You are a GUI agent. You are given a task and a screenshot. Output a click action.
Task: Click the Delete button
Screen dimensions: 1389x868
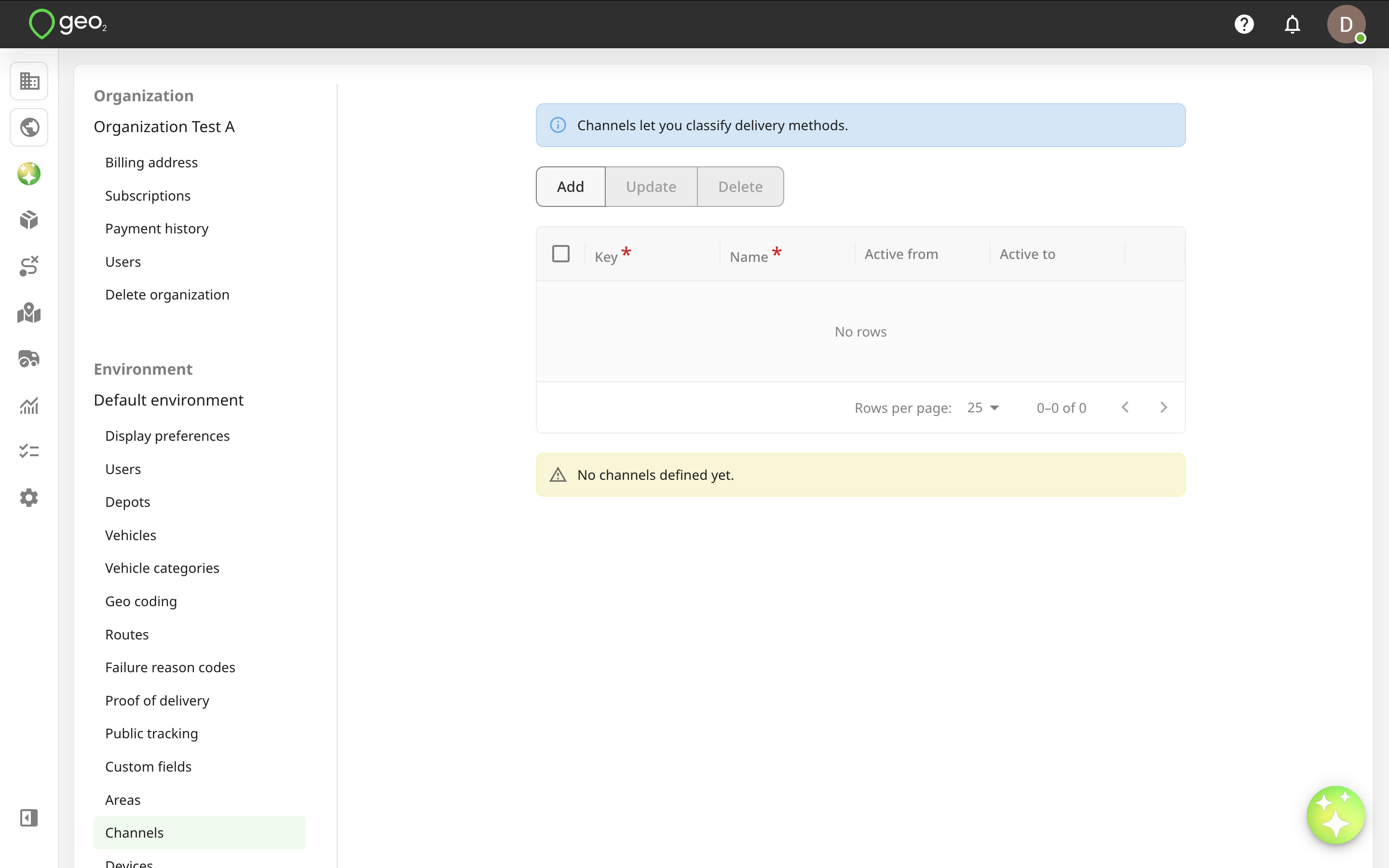[x=740, y=187]
